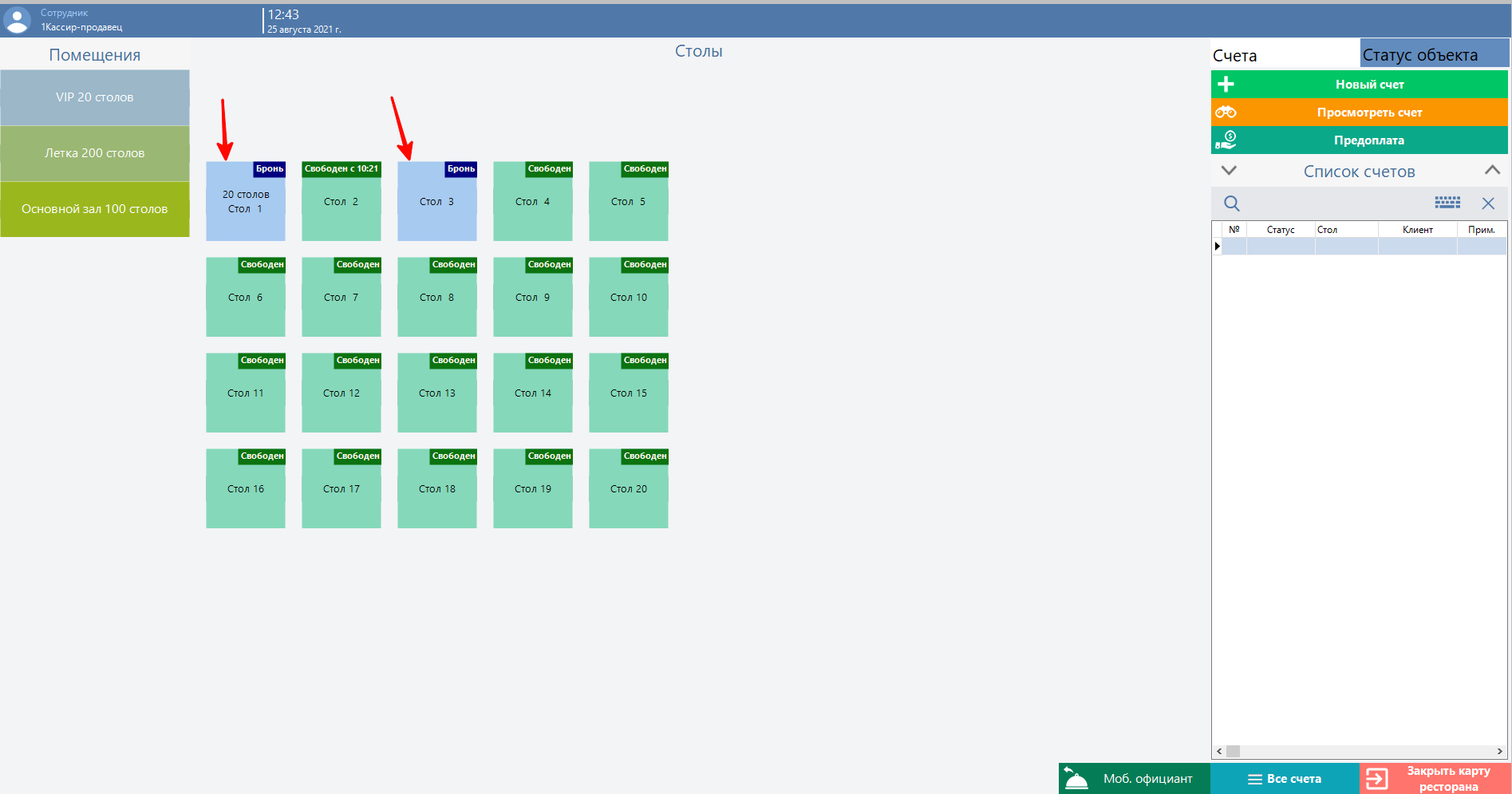The height and width of the screenshot is (794, 1512).
Task: Click the employee avatar icon
Action: pos(18,20)
